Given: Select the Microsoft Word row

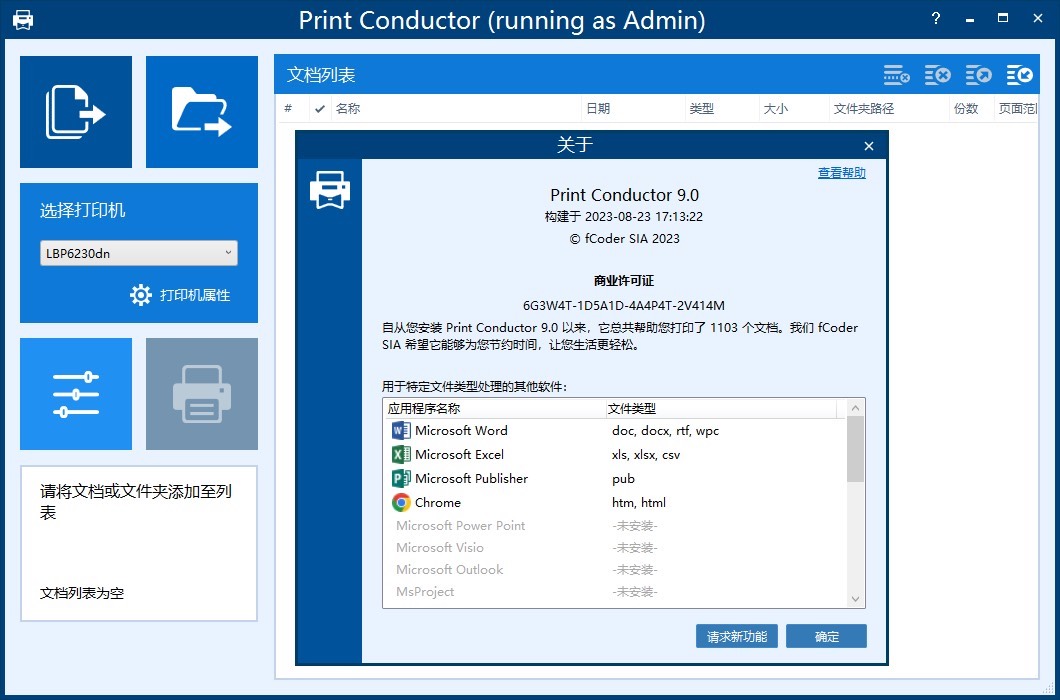Looking at the screenshot, I should pyautogui.click(x=615, y=431).
